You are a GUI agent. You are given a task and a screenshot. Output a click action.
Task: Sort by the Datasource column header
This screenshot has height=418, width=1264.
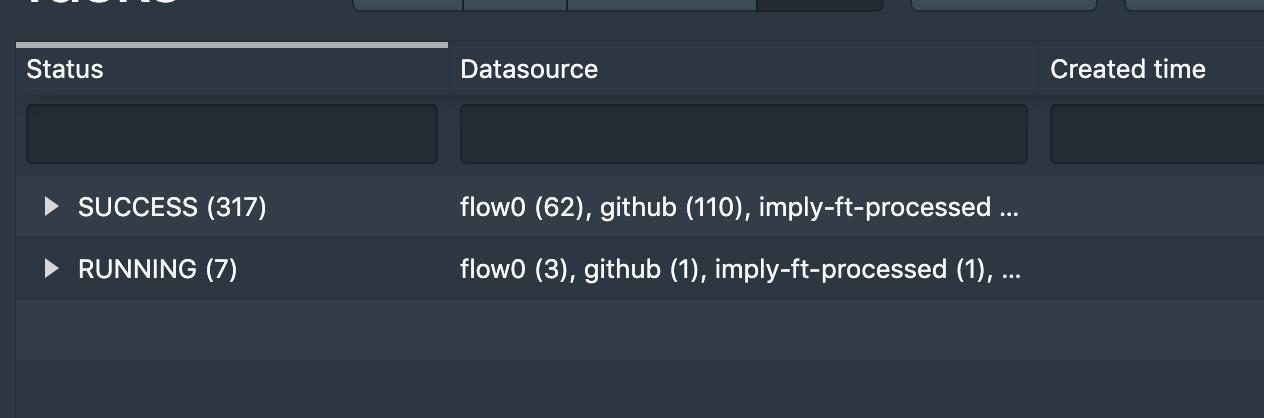(529, 69)
